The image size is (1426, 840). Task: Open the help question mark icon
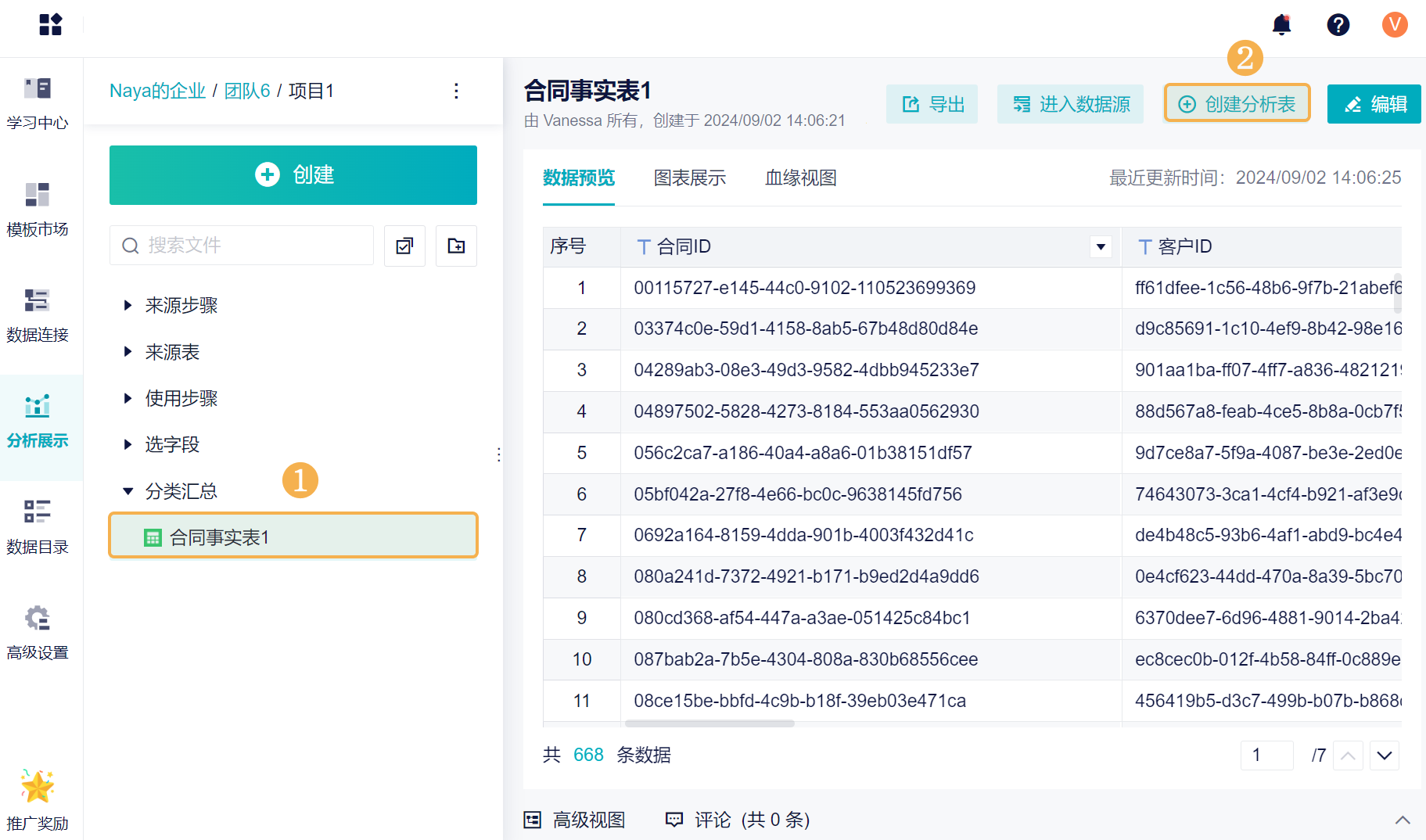[1338, 25]
